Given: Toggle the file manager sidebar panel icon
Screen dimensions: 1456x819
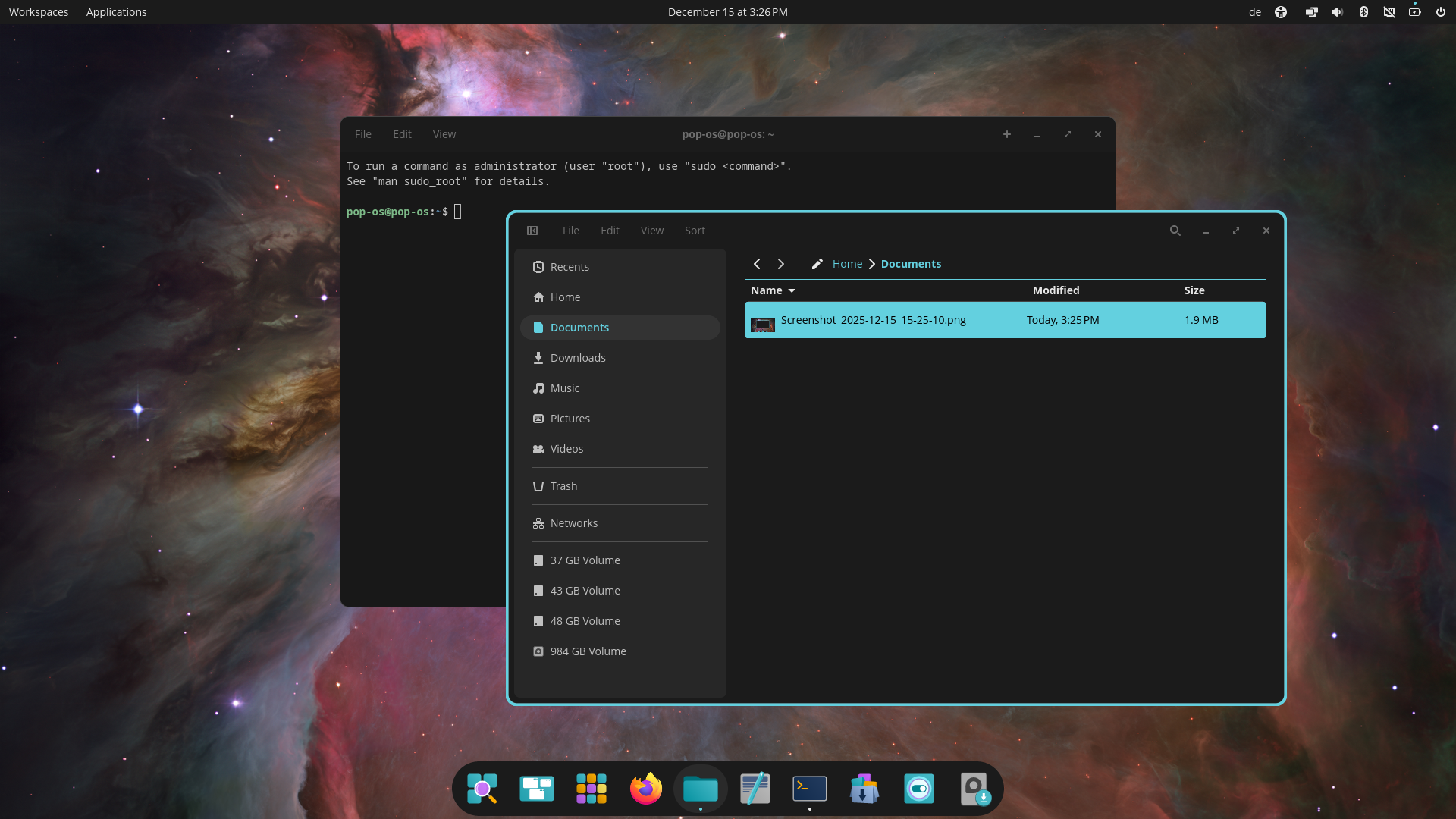Looking at the screenshot, I should coord(532,231).
